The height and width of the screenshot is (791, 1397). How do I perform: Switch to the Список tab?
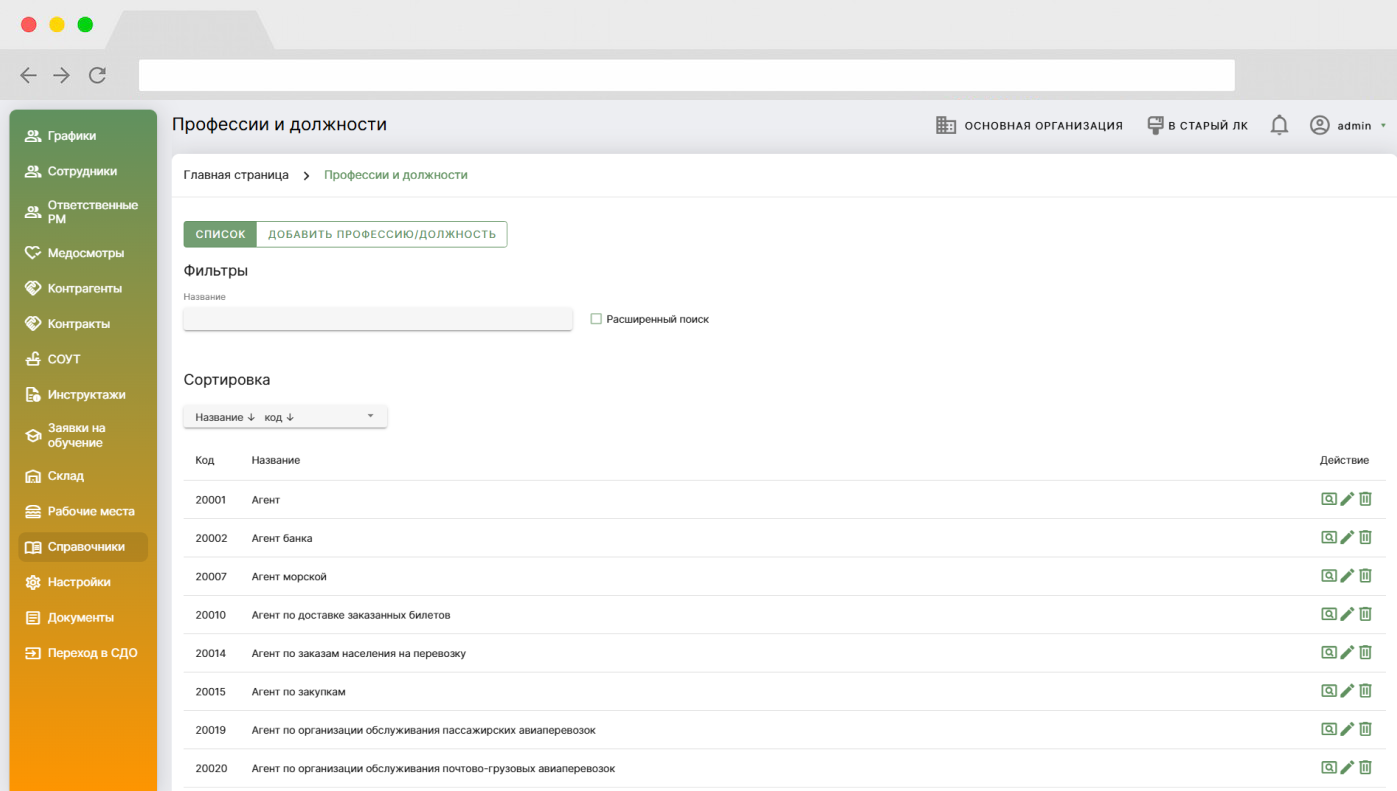click(220, 234)
